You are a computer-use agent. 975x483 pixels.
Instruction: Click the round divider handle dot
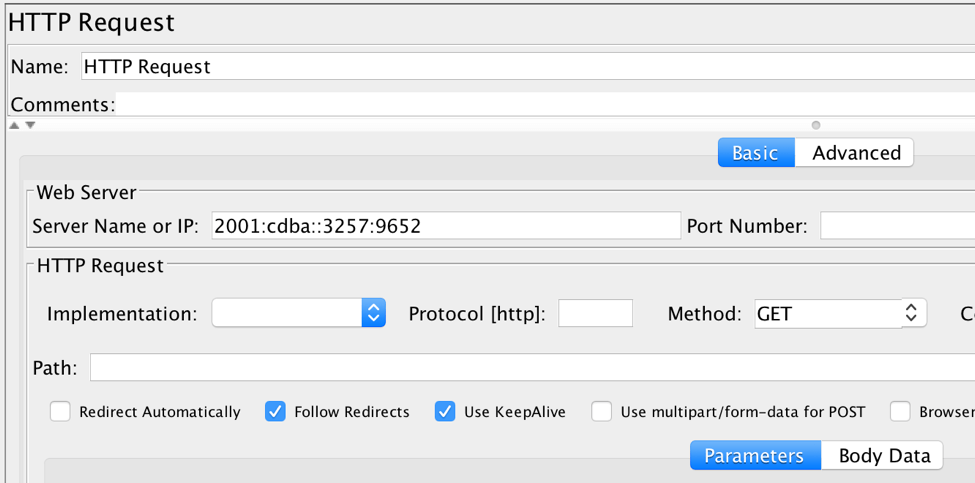[x=816, y=126]
